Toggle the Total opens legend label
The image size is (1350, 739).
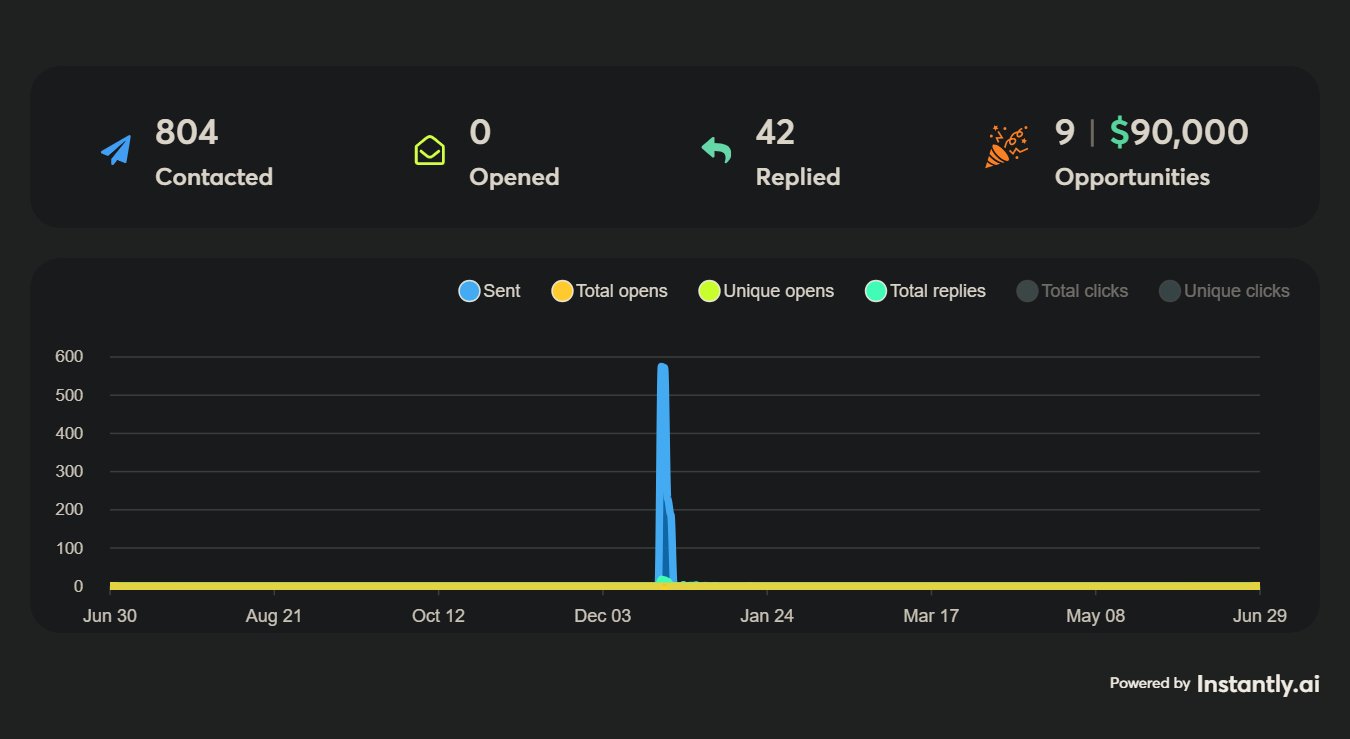click(622, 291)
